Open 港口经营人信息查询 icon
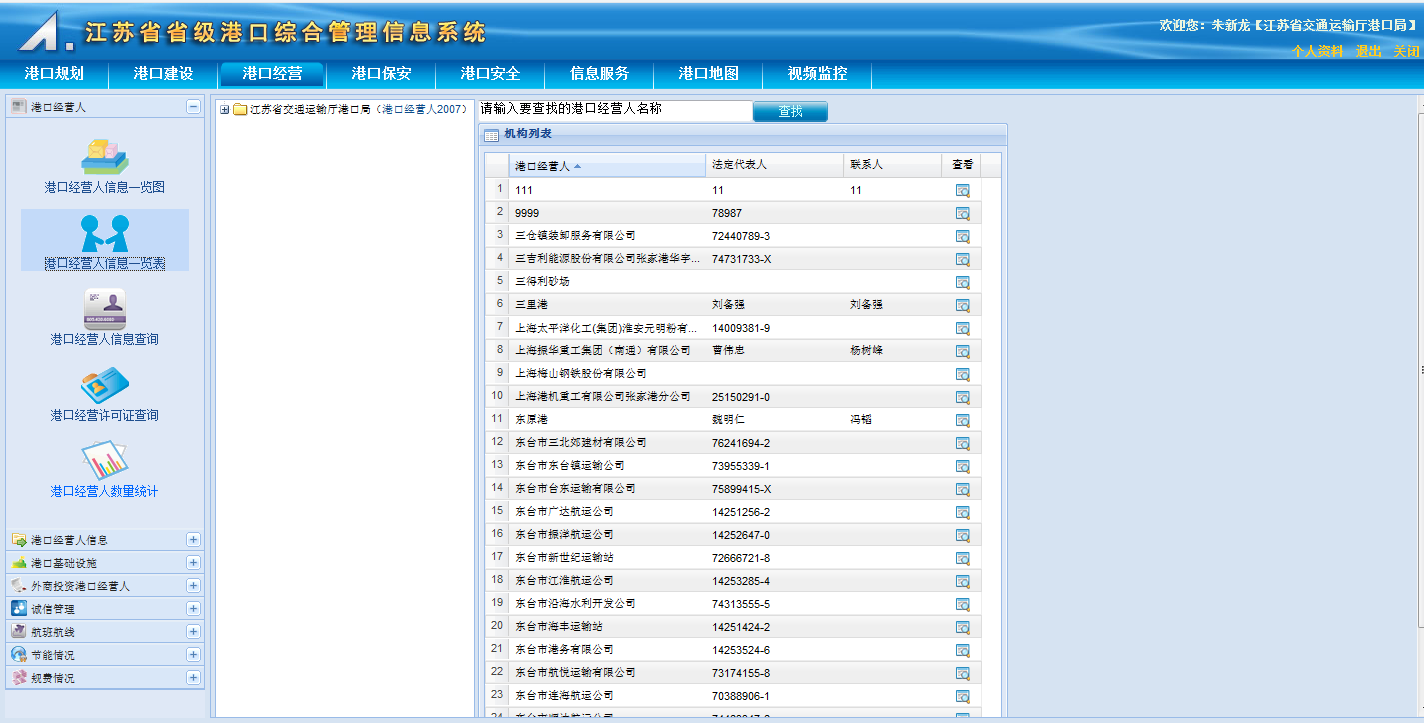Image resolution: width=1424 pixels, height=723 pixels. coord(104,309)
